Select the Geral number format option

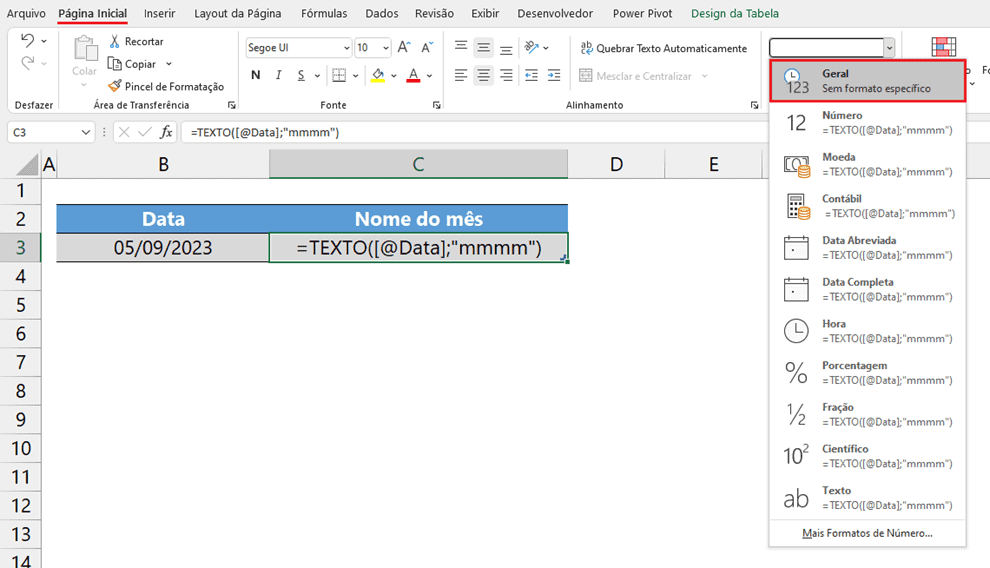[x=867, y=81]
